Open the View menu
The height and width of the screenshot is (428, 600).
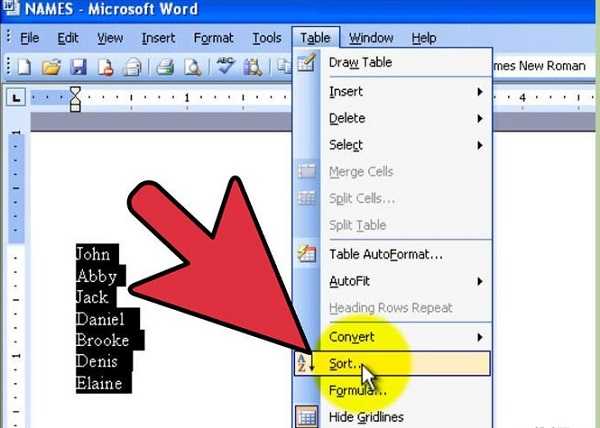[110, 38]
